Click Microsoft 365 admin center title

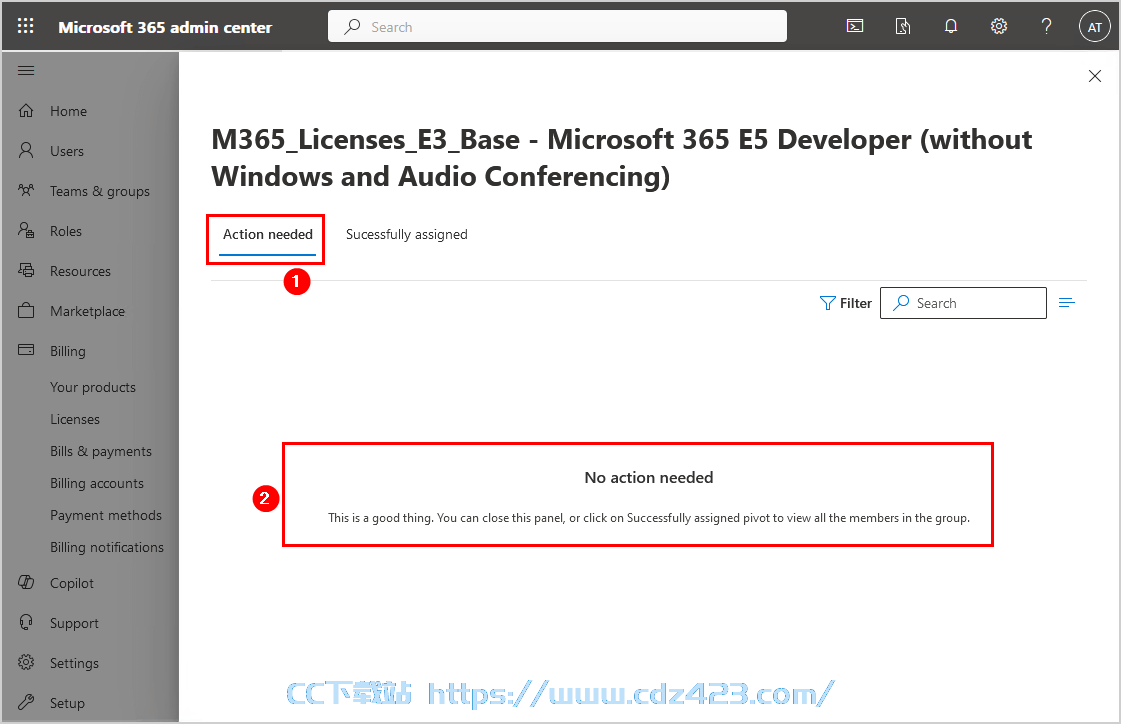(x=164, y=27)
